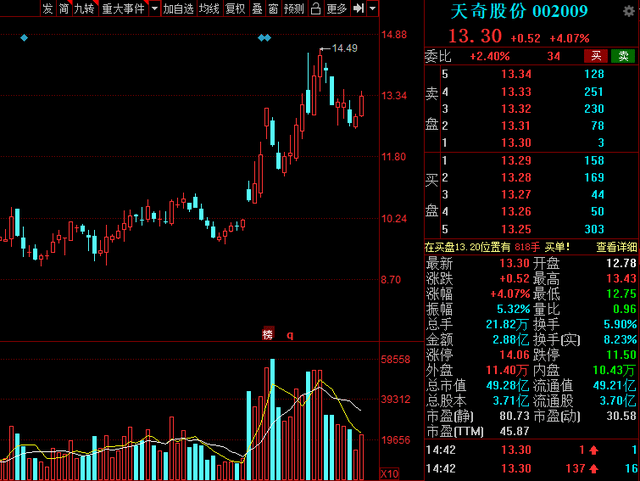This screenshot has height=481, width=640.
Task: Click the jump-to-end arrow icon
Action: [x=358, y=8]
